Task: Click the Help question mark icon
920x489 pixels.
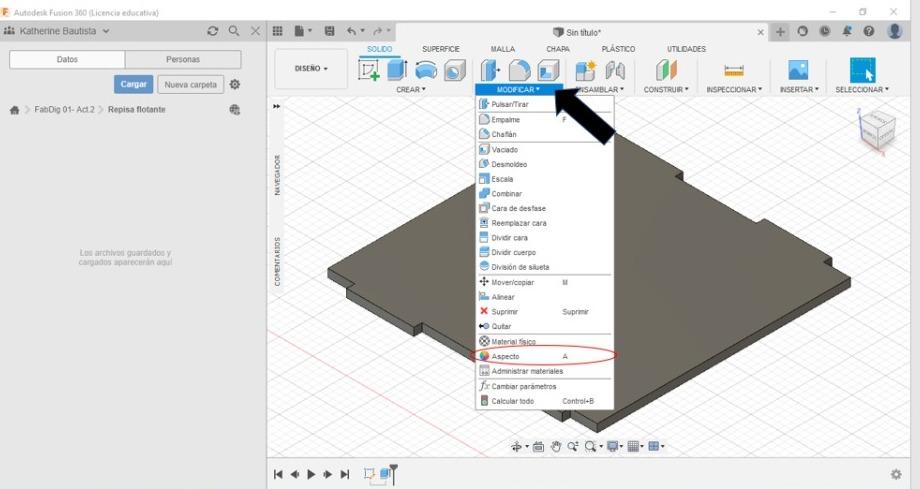Action: [869, 31]
